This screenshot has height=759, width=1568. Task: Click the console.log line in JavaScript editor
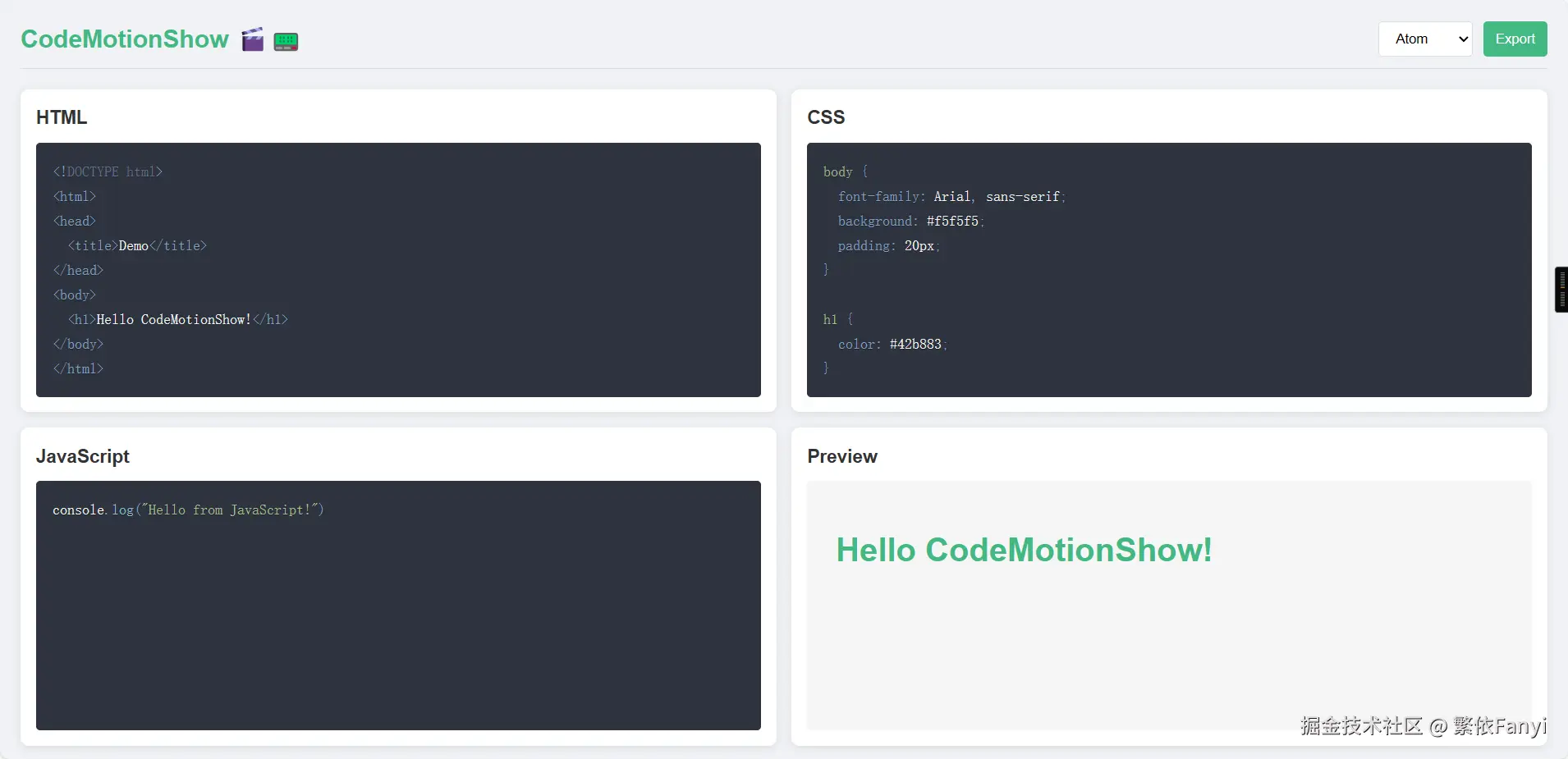coord(188,510)
